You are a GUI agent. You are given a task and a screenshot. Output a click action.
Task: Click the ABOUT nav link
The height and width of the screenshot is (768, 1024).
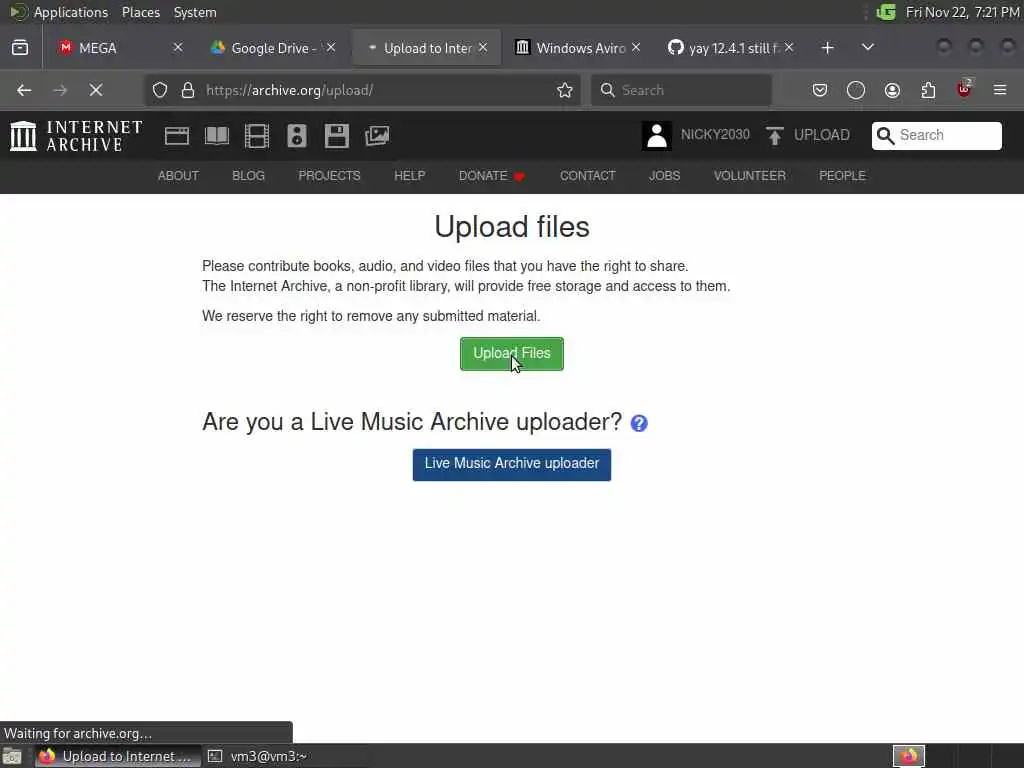178,176
